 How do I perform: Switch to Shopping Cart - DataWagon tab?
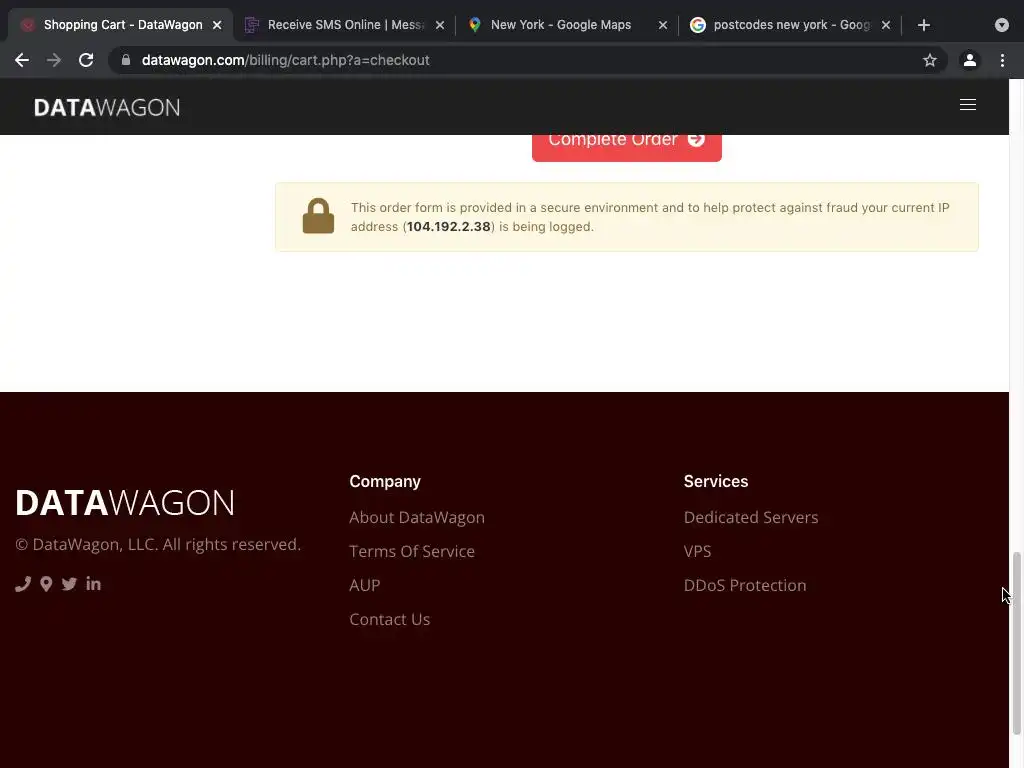(x=121, y=25)
